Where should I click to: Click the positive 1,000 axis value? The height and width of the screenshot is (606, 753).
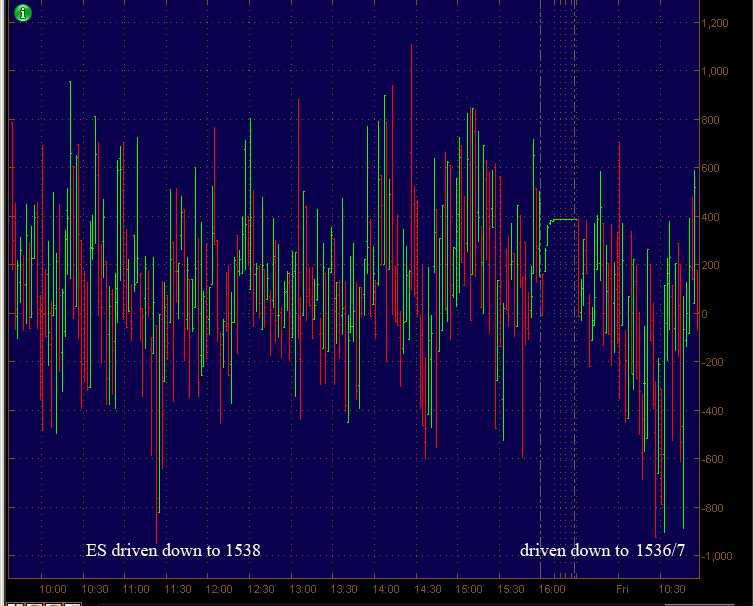click(x=715, y=71)
